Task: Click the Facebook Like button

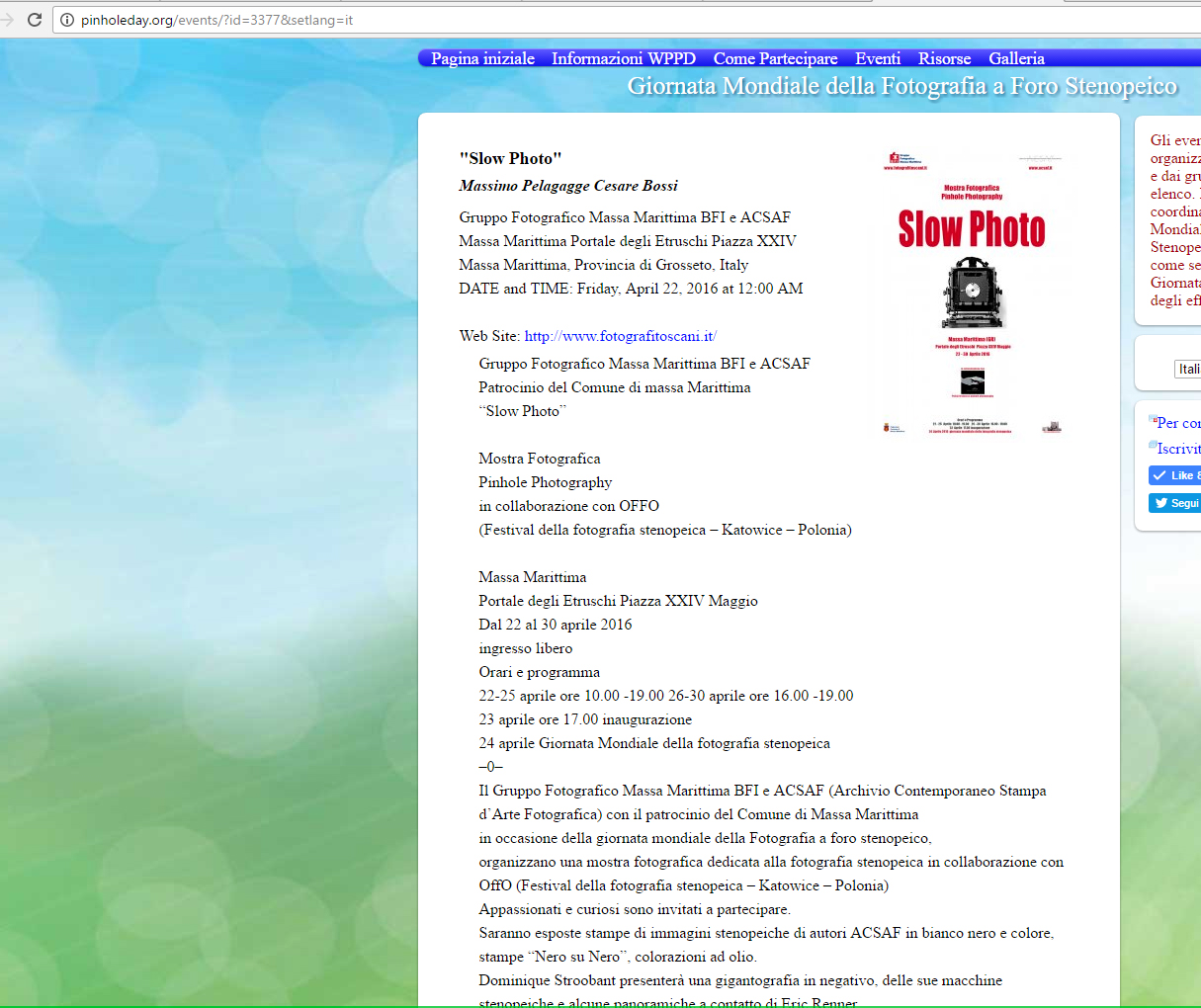Action: [x=1175, y=475]
